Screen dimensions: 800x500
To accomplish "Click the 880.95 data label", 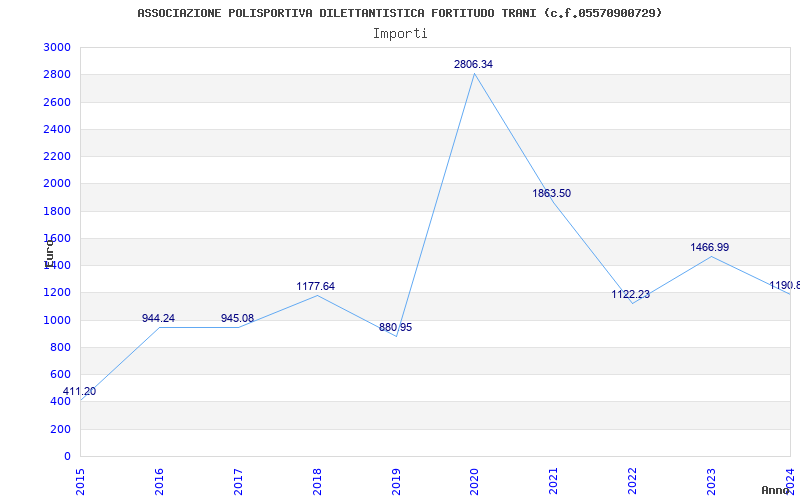I will 395,328.
